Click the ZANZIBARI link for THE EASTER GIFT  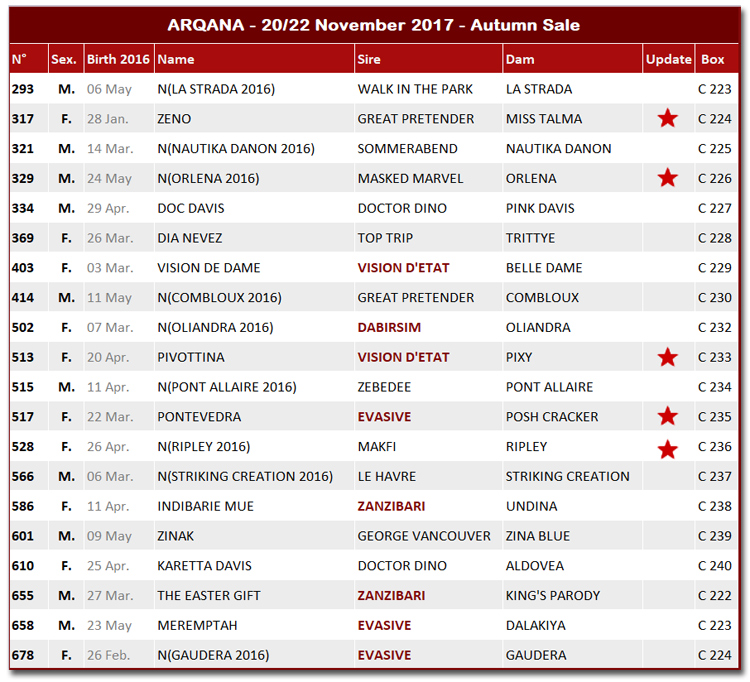(391, 595)
